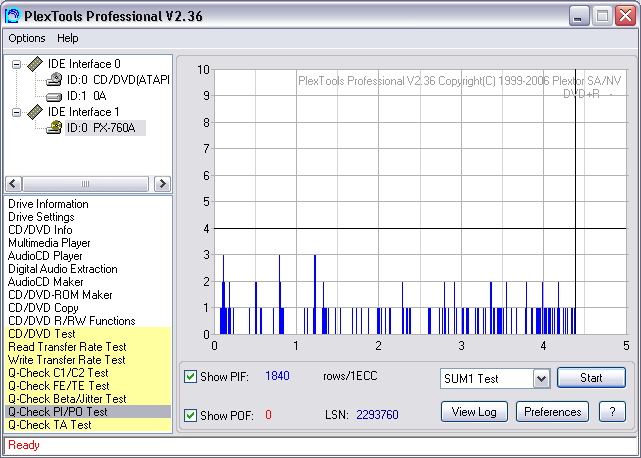Click the PlexTools app icon in title bar
The width and height of the screenshot is (641, 458).
click(x=12, y=16)
